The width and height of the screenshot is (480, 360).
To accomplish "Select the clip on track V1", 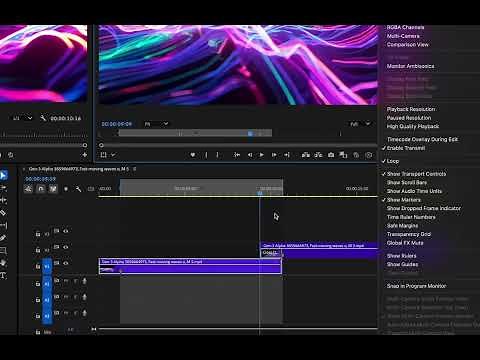I will pos(190,266).
